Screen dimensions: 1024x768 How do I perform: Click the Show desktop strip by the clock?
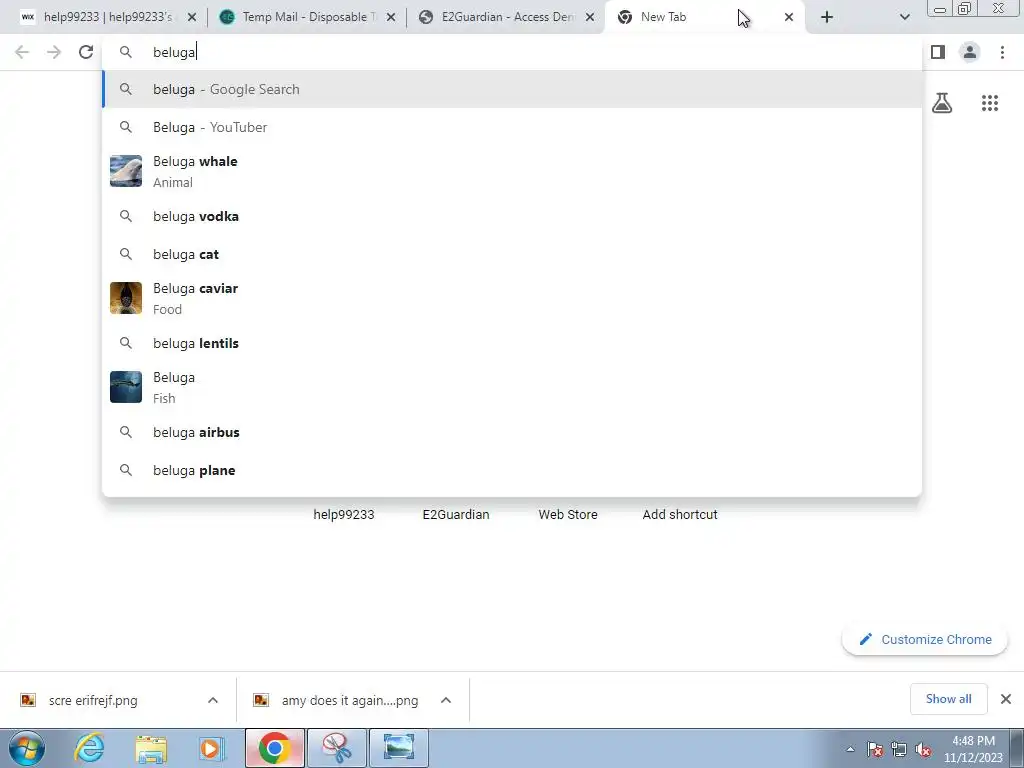pyautogui.click(x=1017, y=748)
